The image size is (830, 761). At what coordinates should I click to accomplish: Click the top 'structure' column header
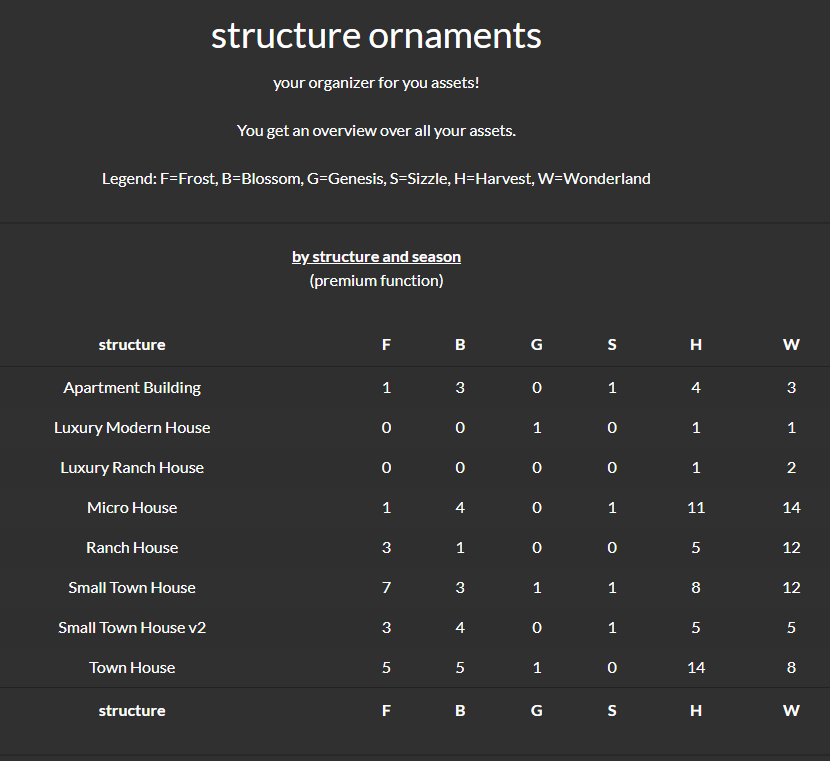click(132, 345)
